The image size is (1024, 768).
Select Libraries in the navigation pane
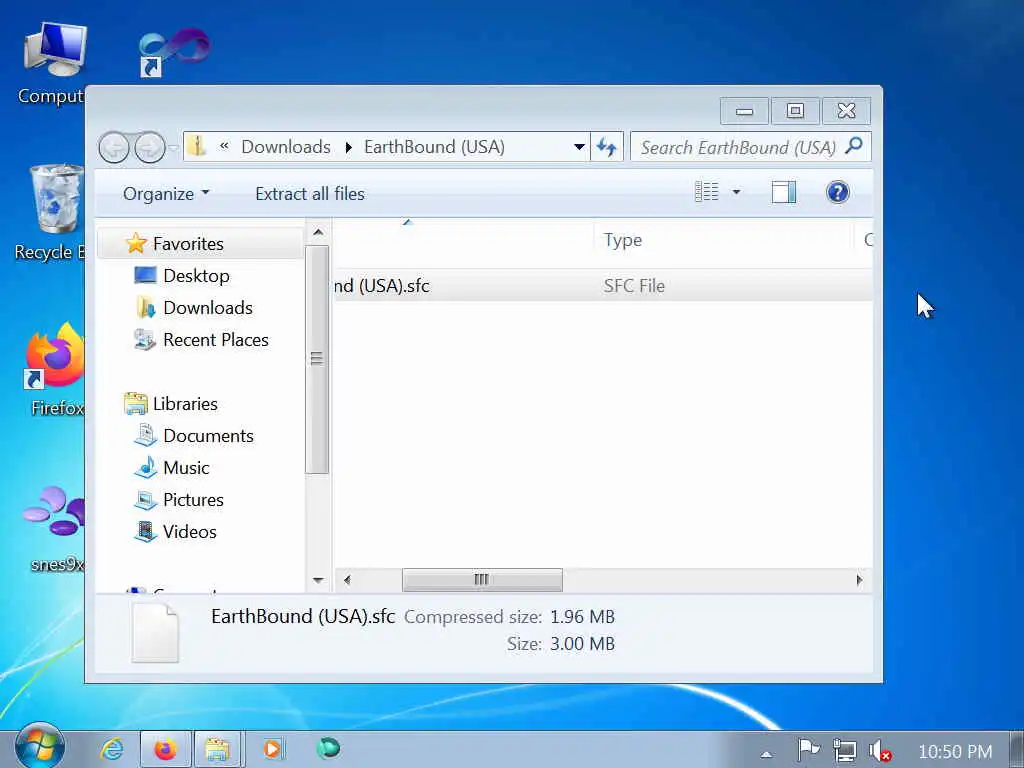[185, 404]
